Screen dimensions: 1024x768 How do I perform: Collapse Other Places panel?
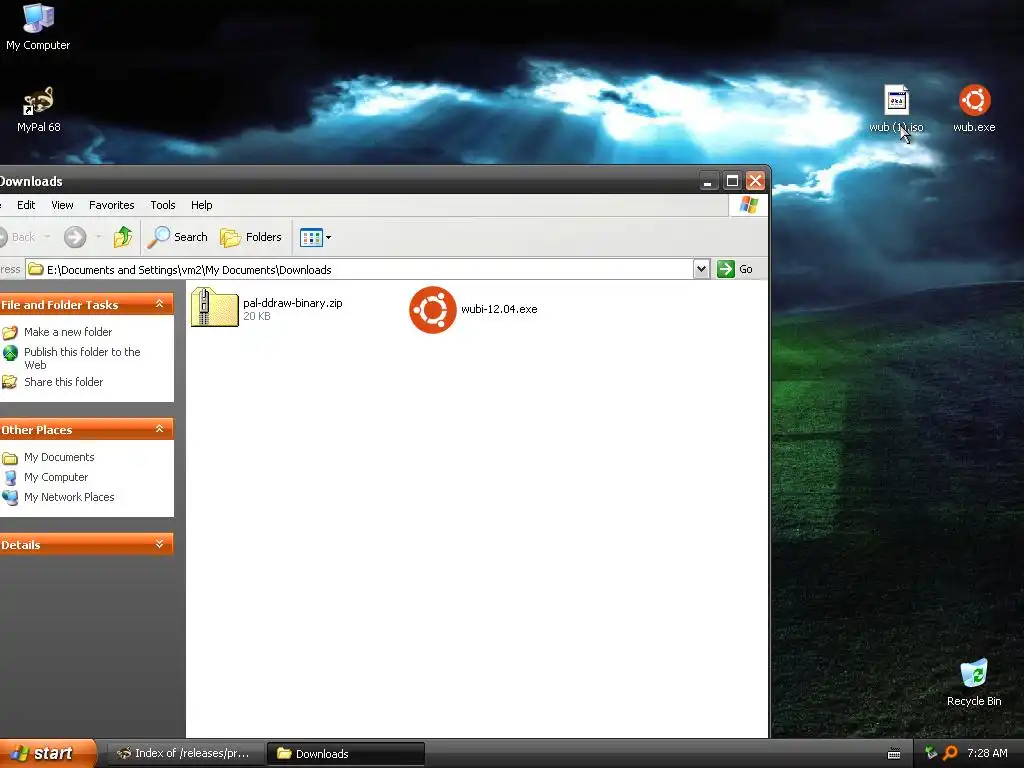(159, 429)
